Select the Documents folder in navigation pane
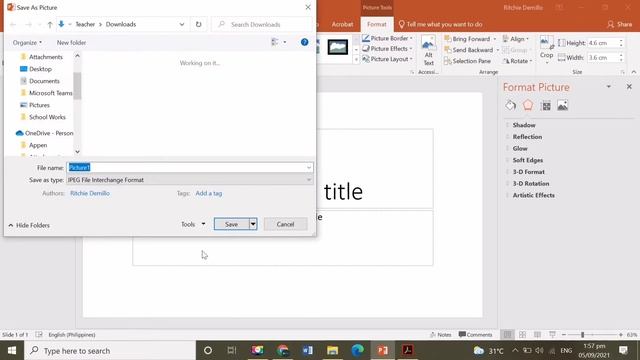This screenshot has width=640, height=360. tap(44, 81)
